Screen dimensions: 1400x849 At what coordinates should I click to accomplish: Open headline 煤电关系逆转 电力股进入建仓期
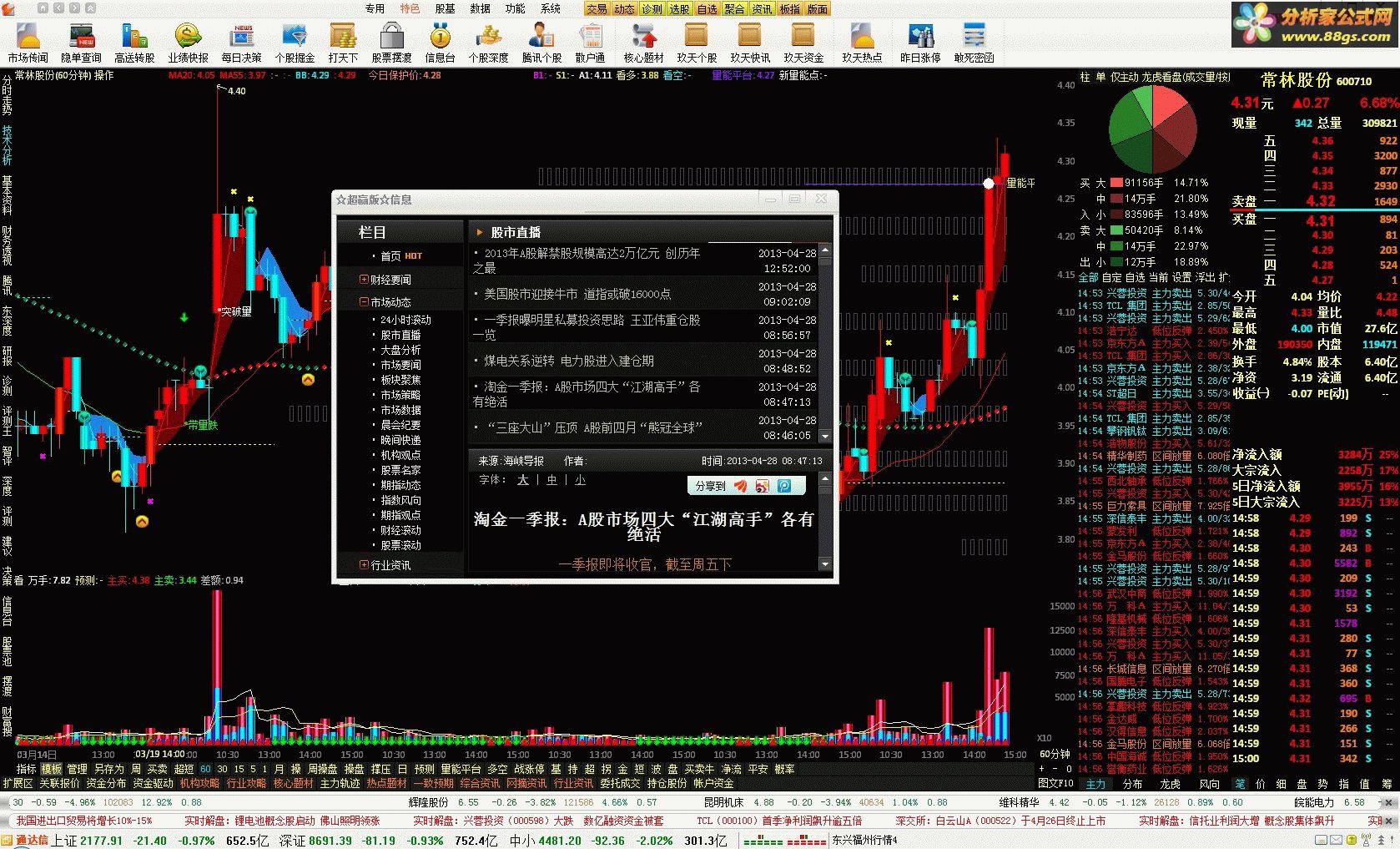(569, 361)
